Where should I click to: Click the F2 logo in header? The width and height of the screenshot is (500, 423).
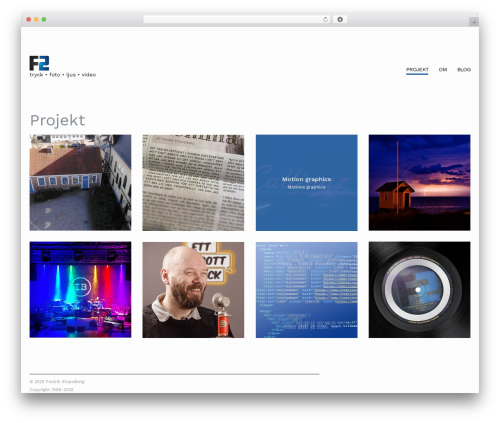click(39, 63)
